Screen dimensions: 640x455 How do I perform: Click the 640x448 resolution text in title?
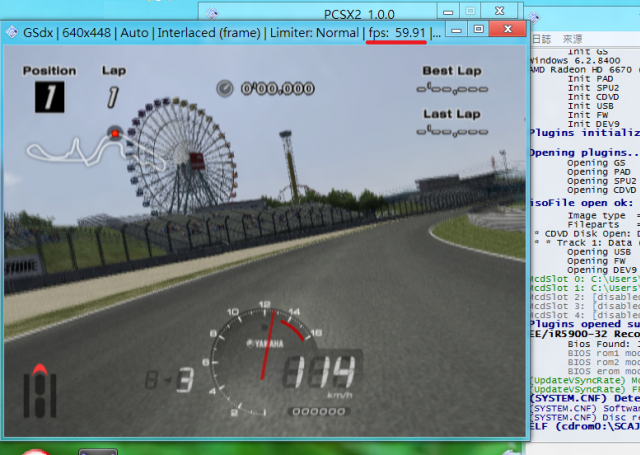86,32
